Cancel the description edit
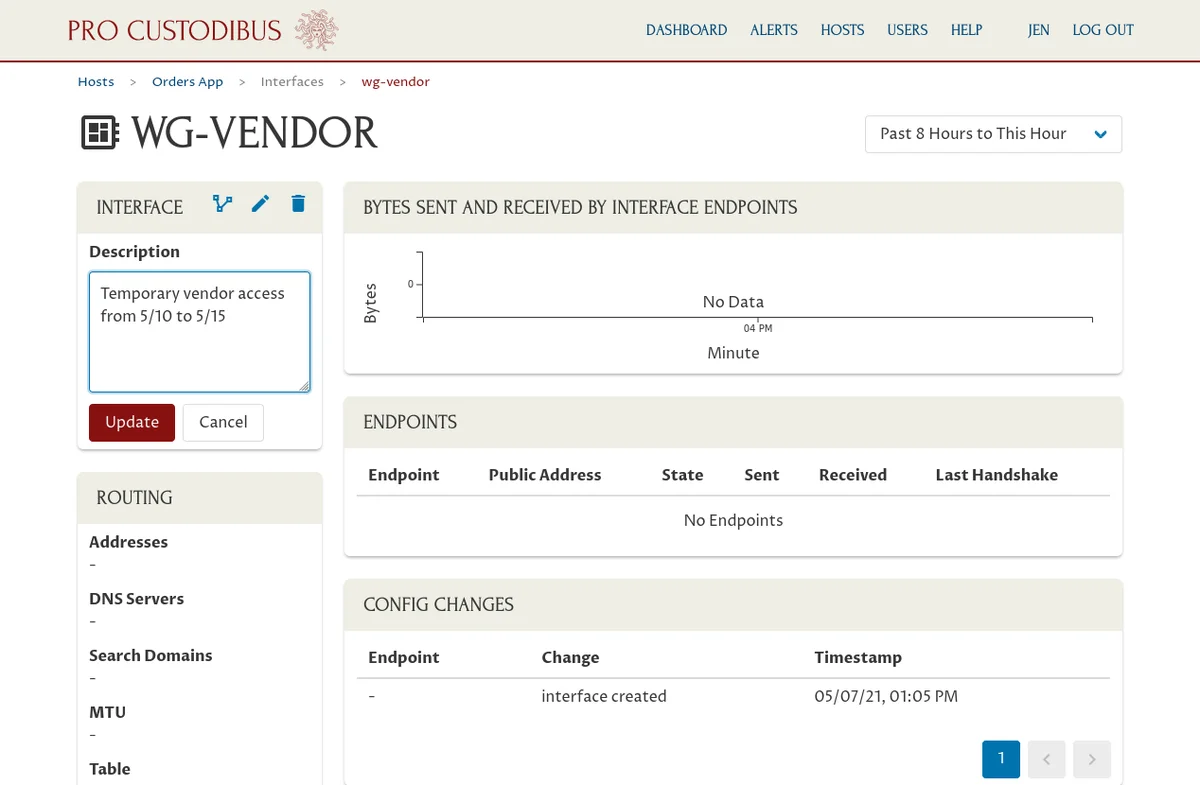The height and width of the screenshot is (785, 1200). pyautogui.click(x=223, y=422)
